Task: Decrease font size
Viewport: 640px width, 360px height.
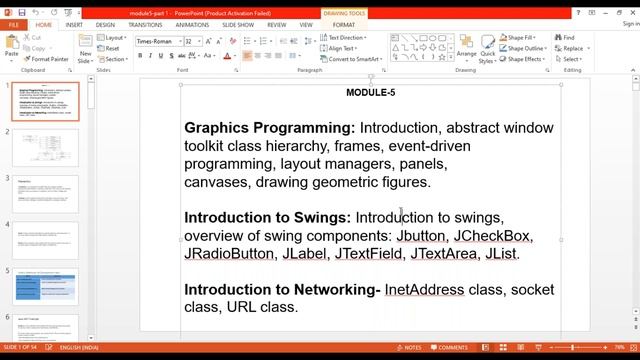Action: click(219, 42)
